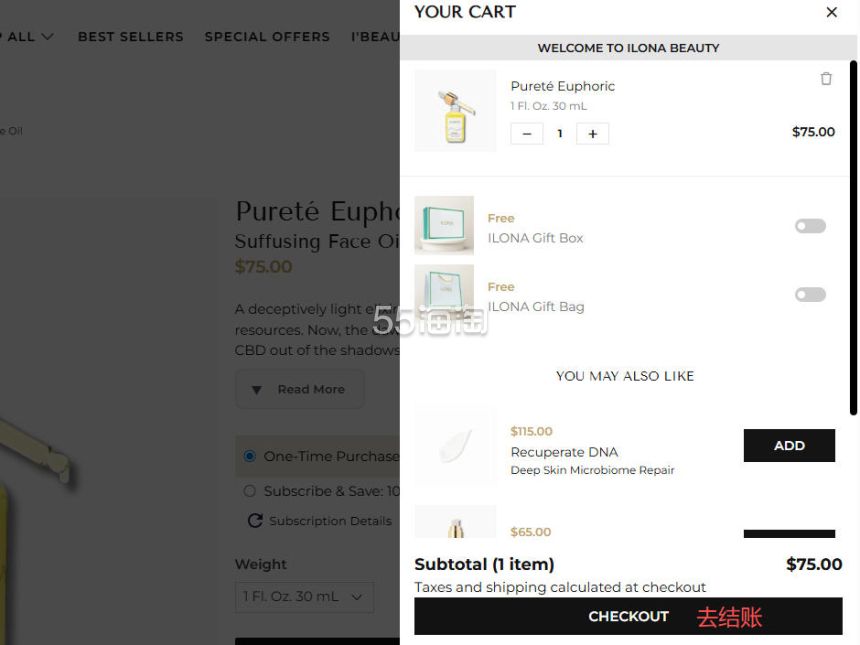The width and height of the screenshot is (860, 645).
Task: Add Recuperate DNA to the cart
Action: 788,446
